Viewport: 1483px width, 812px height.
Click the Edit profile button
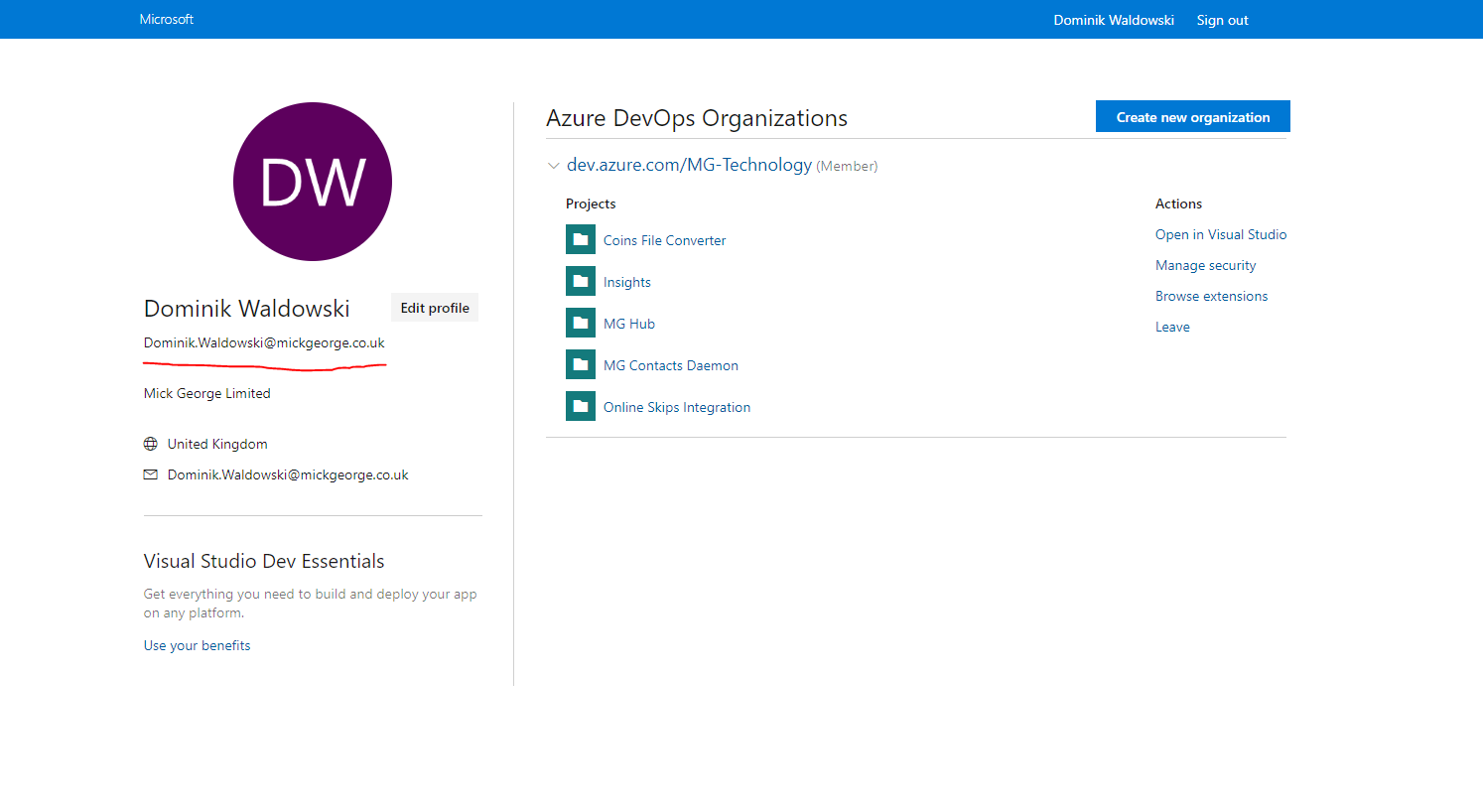[x=435, y=308]
